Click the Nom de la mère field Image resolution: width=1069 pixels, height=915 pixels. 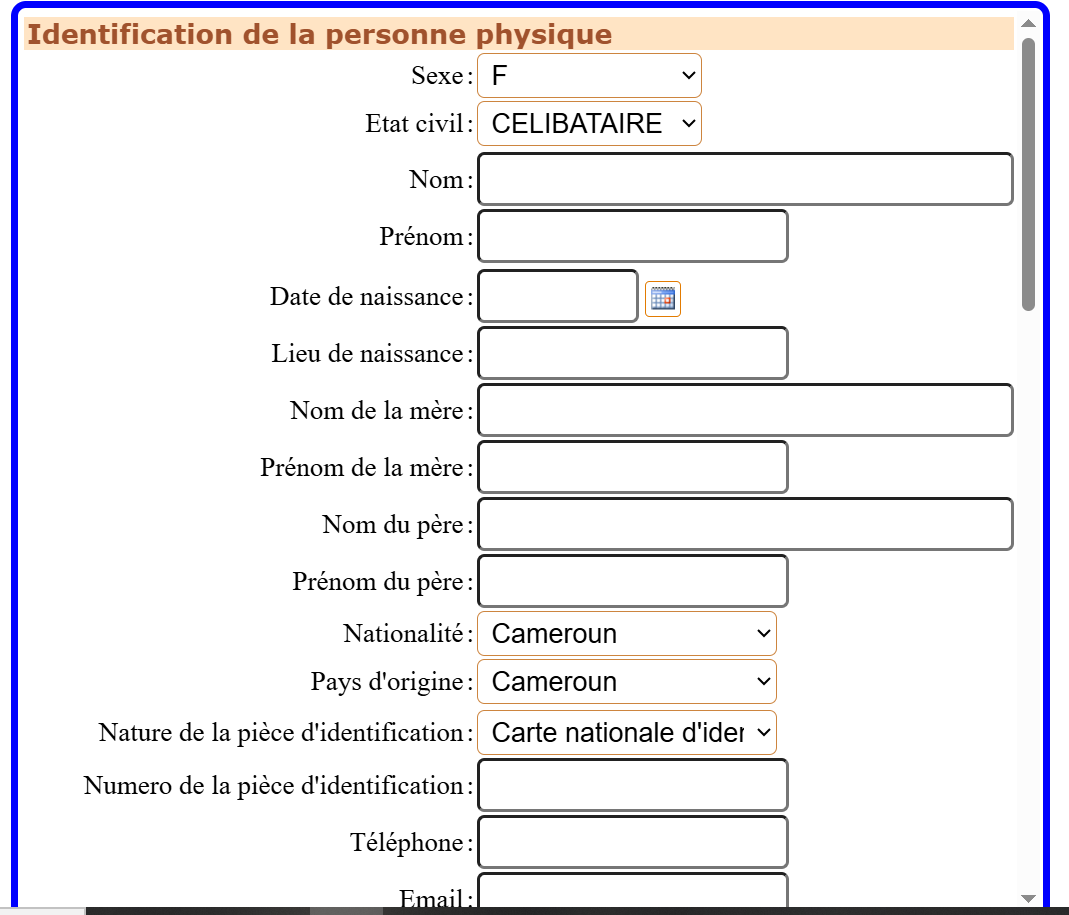click(x=745, y=410)
